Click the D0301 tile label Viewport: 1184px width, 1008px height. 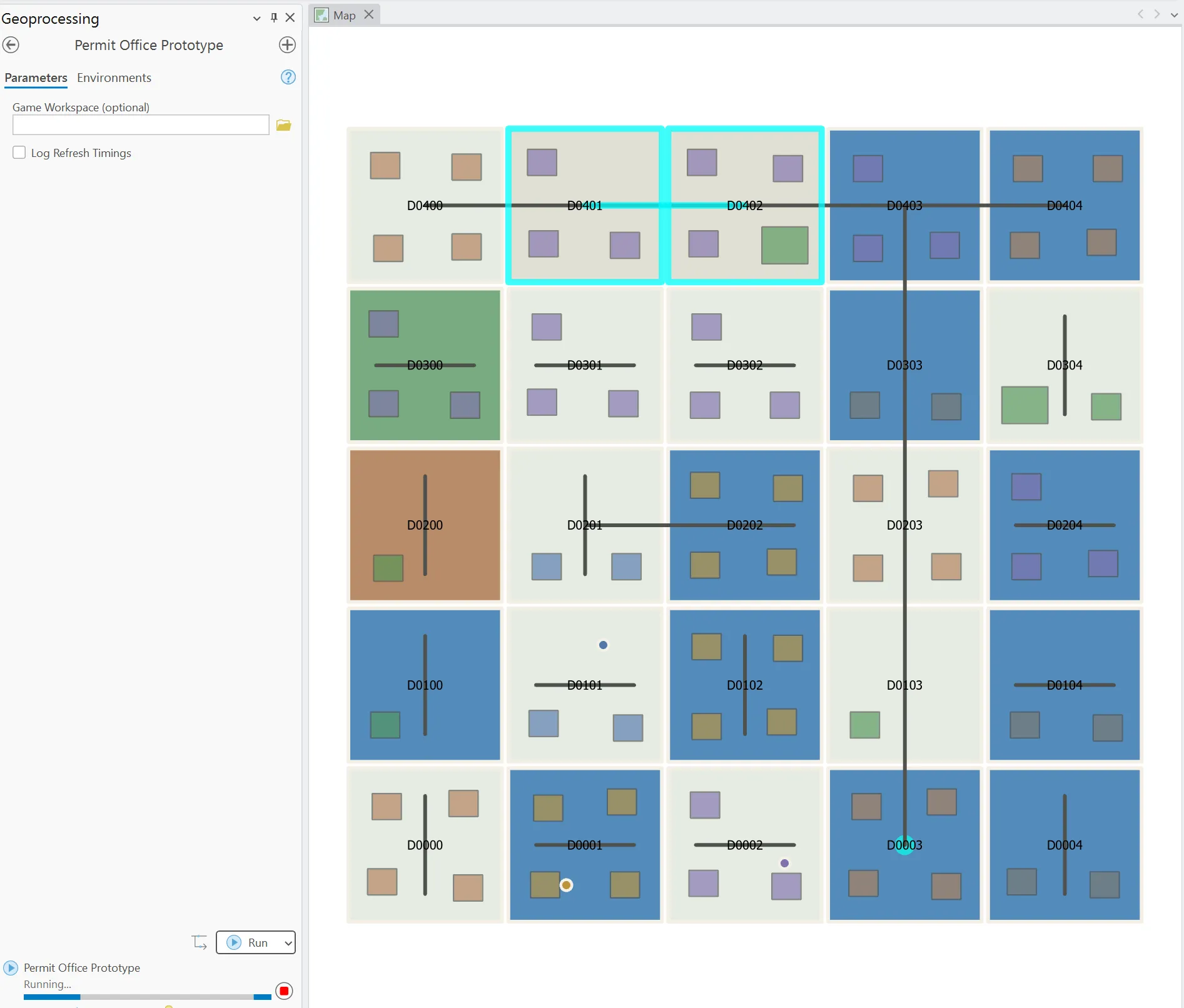pyautogui.click(x=584, y=365)
